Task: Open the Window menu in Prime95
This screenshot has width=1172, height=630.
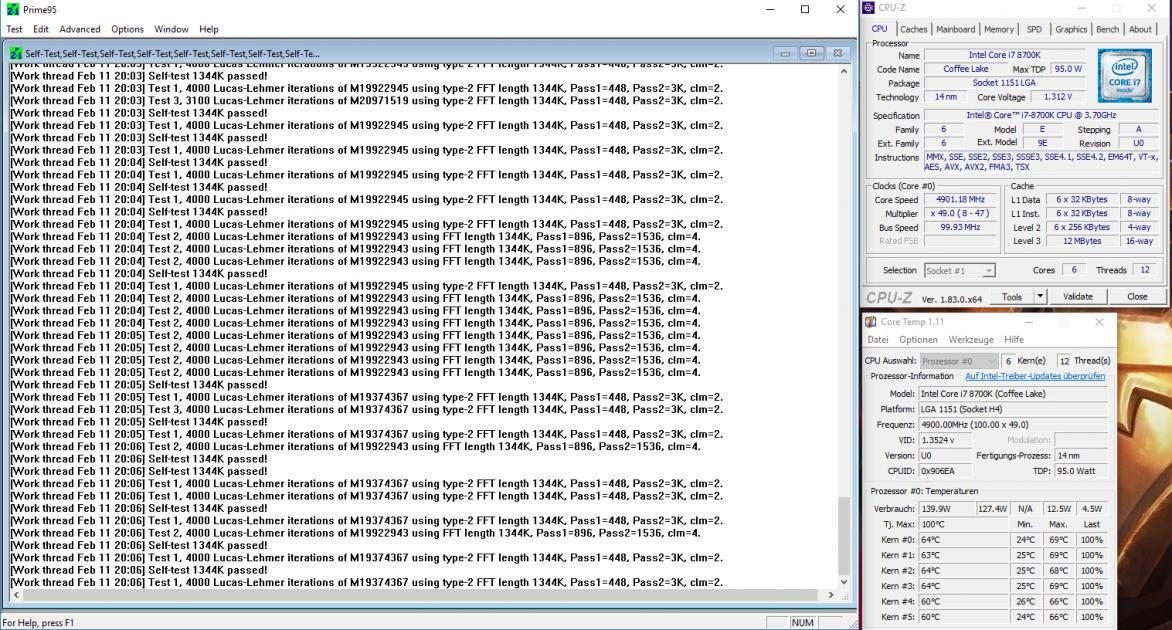Action: pos(171,29)
